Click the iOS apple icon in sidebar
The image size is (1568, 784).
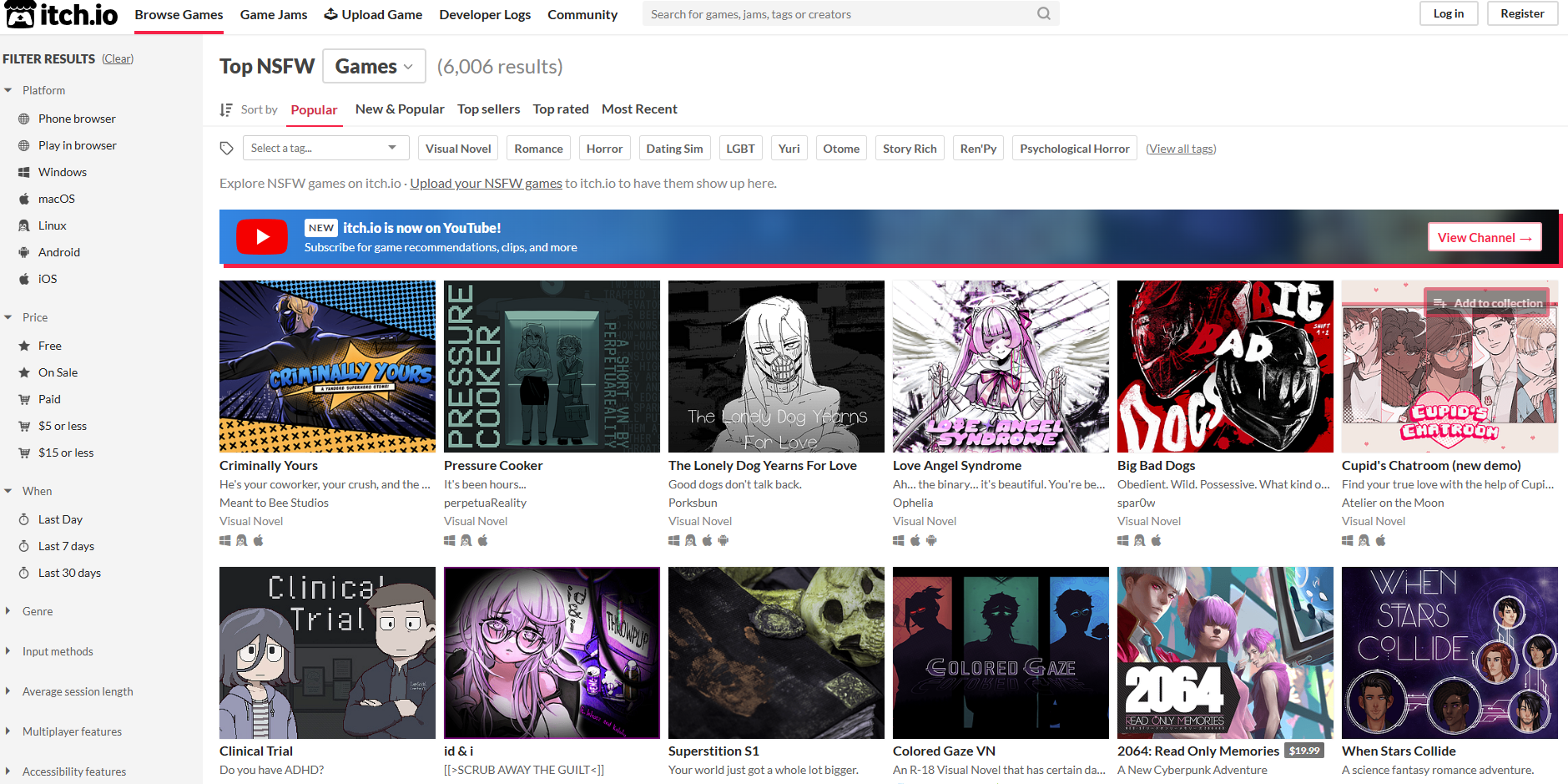24,279
